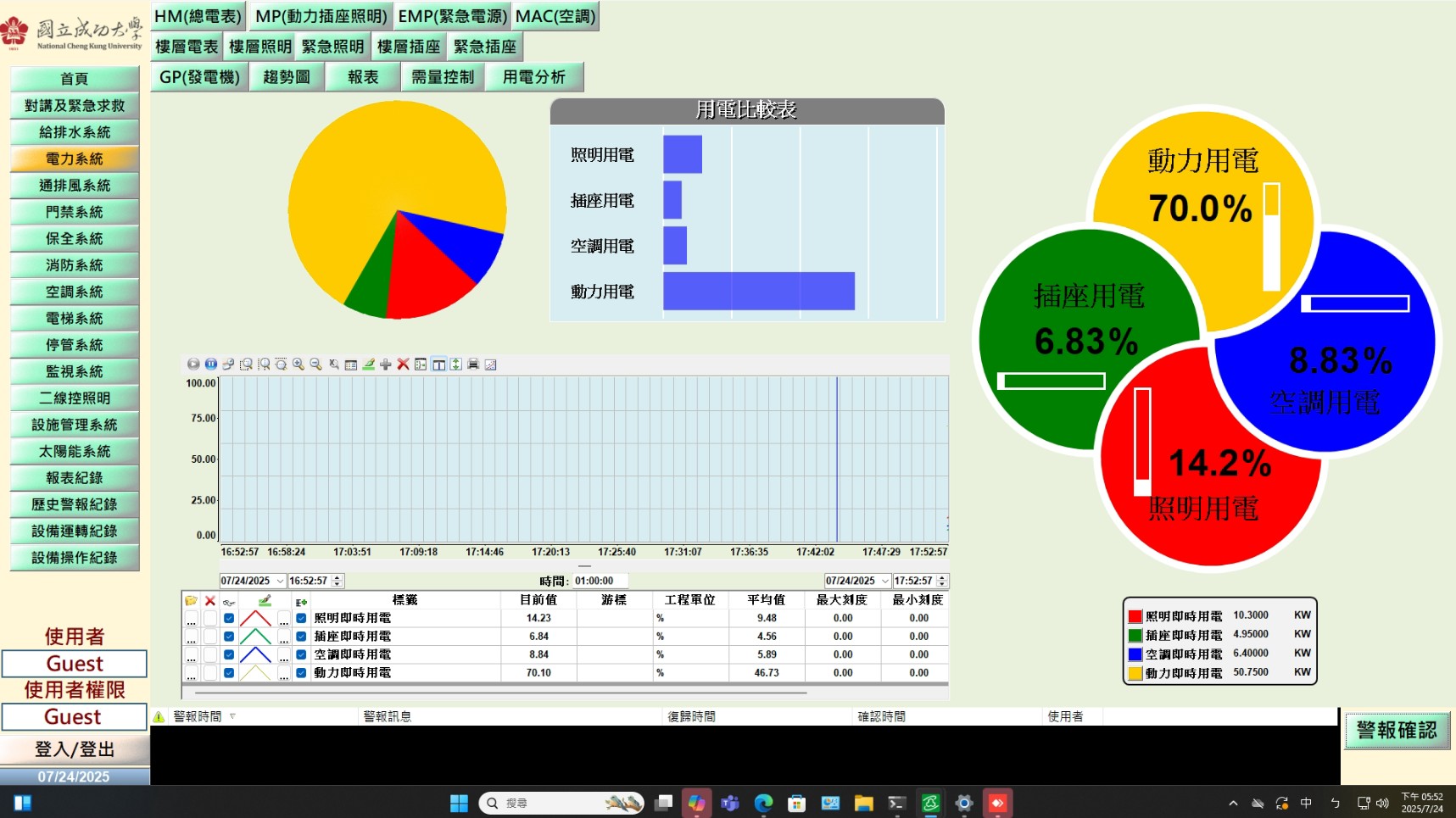Toggle visibility checkbox for 動力即時用電 row
Screen dimensions: 1456x818
[229, 673]
